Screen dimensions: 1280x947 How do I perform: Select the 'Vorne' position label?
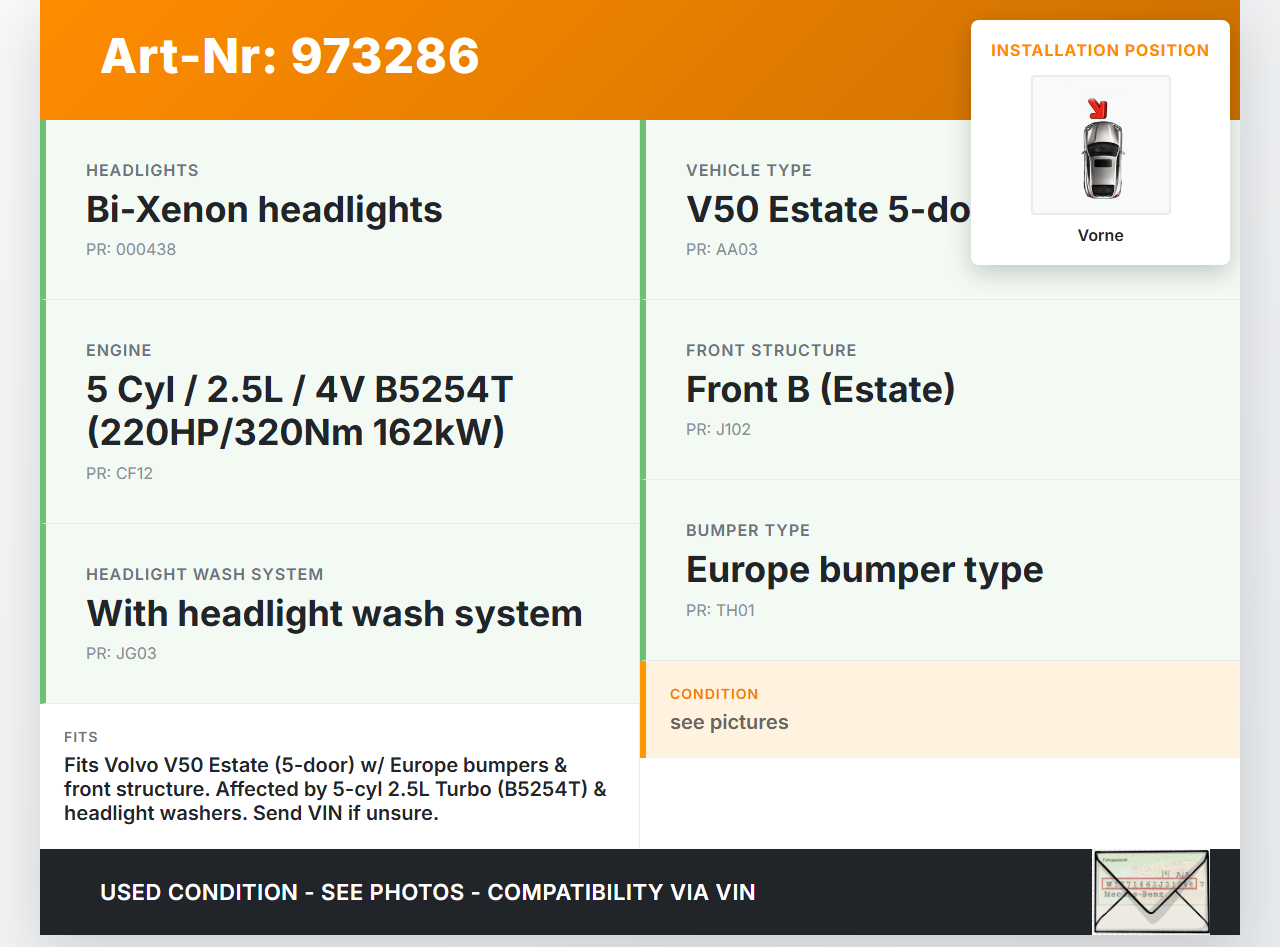point(1100,235)
